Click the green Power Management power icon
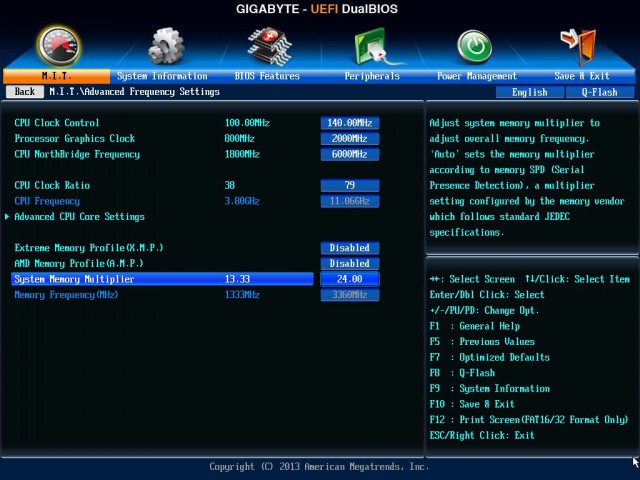The width and height of the screenshot is (640, 480). click(x=474, y=47)
